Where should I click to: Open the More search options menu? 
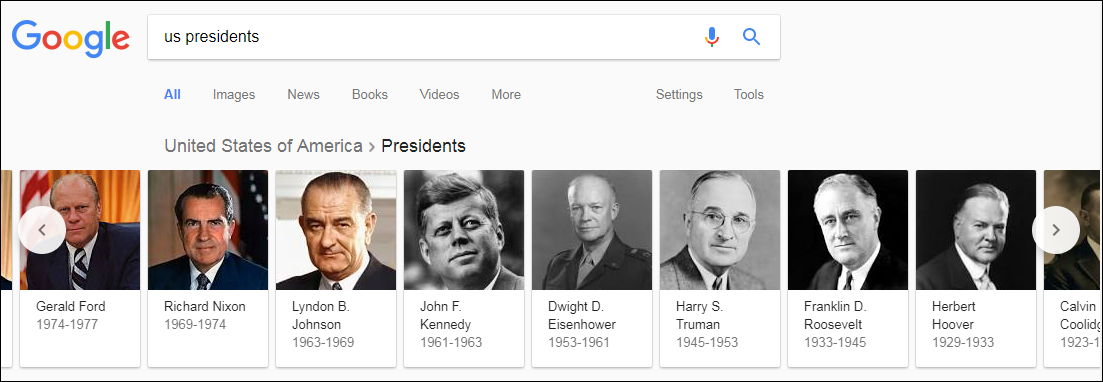point(506,94)
